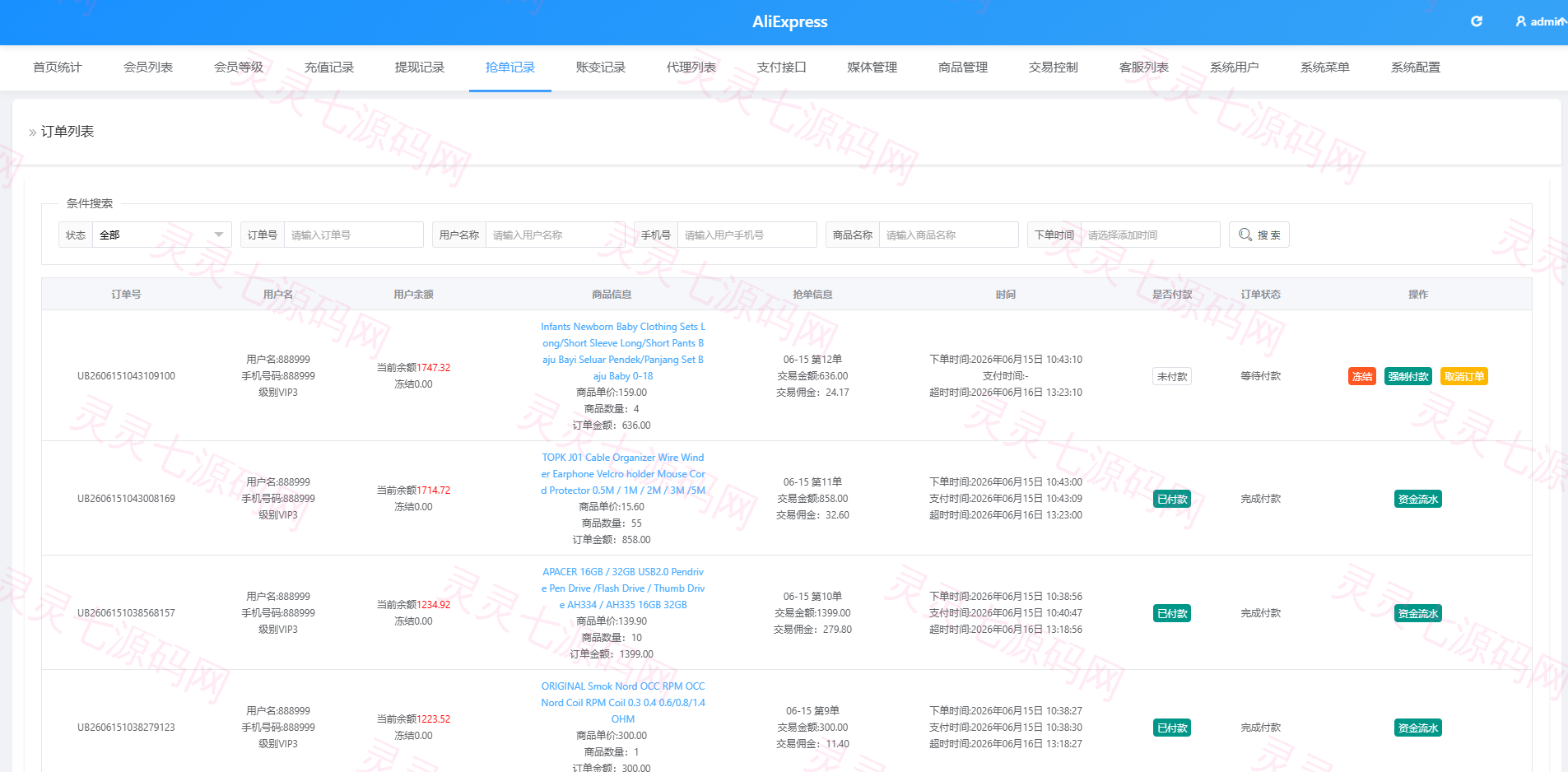1568x772 pixels.
Task: Click order number UB2606151043109100
Action: click(x=126, y=376)
